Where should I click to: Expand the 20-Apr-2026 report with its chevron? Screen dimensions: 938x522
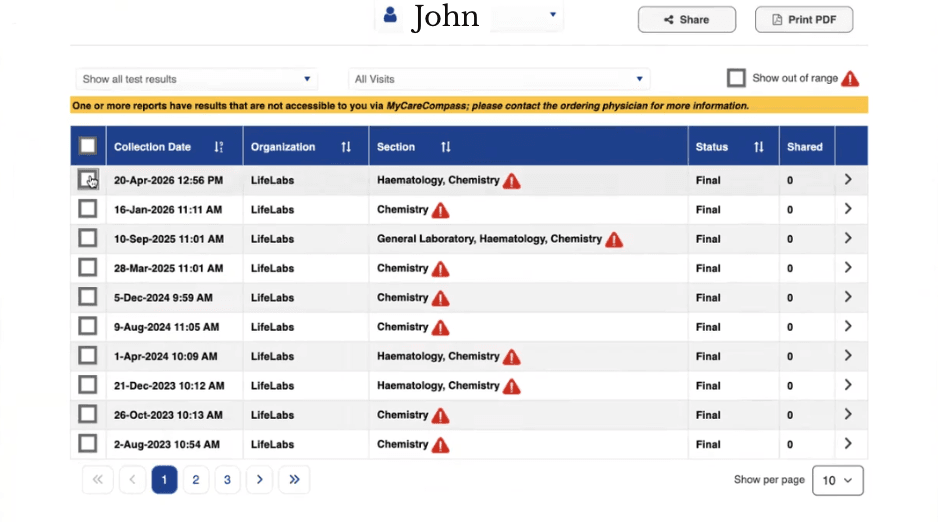coord(848,179)
